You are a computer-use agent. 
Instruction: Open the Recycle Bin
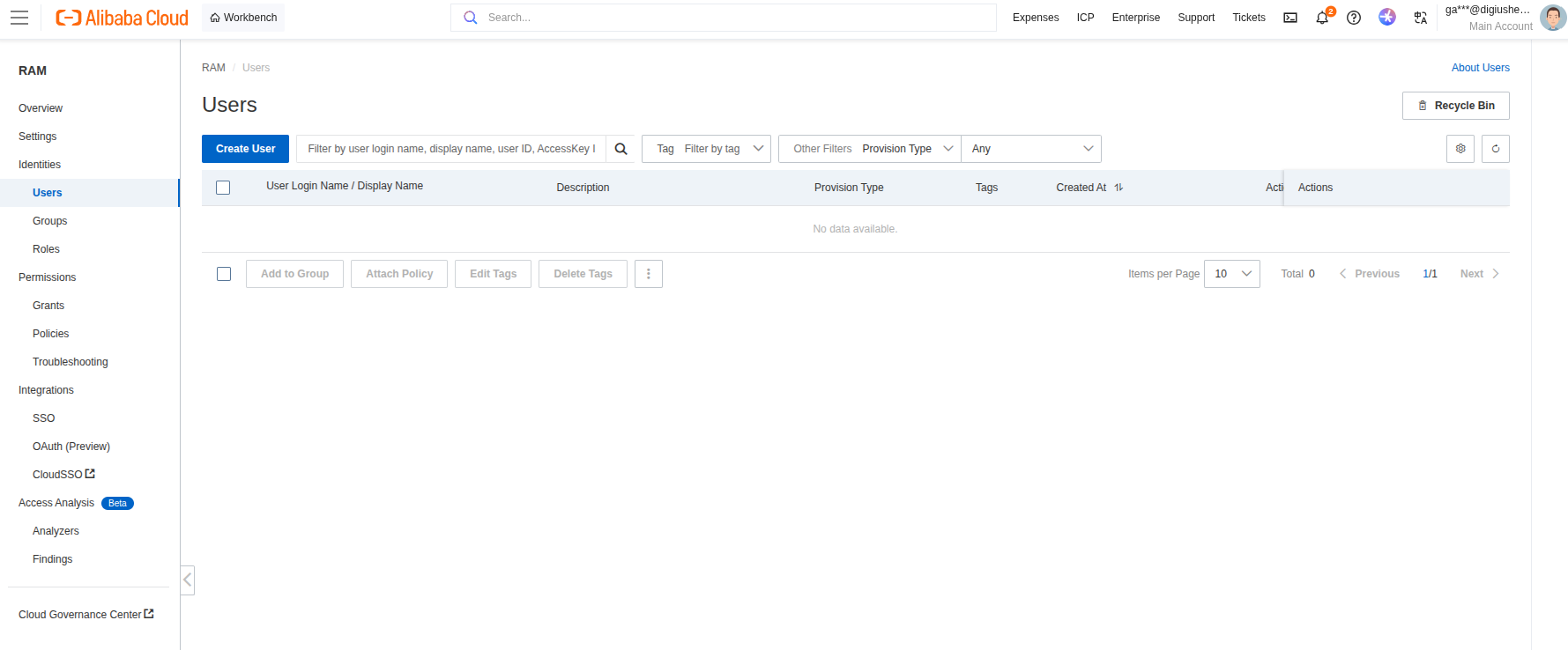tap(1456, 106)
